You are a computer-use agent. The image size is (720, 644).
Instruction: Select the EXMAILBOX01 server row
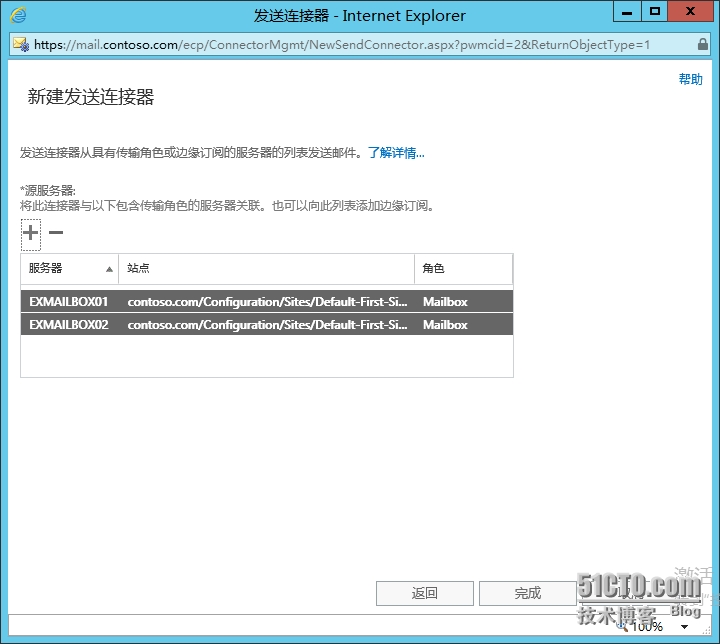tap(266, 301)
